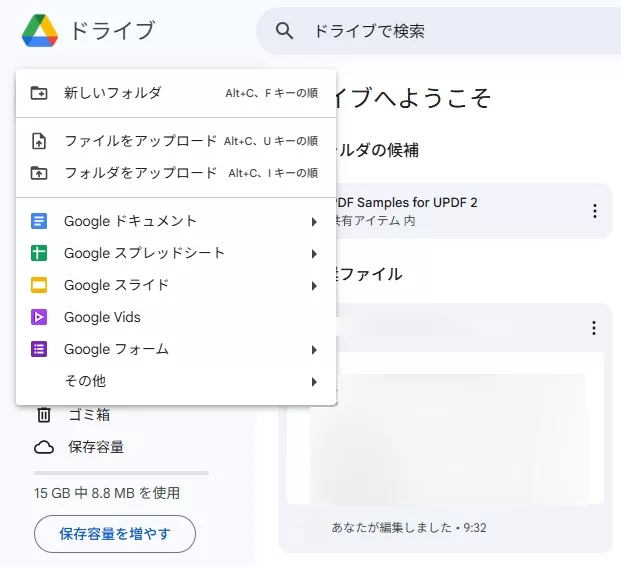Select Google ドキュメント entry
This screenshot has width=621, height=567.
point(176,221)
